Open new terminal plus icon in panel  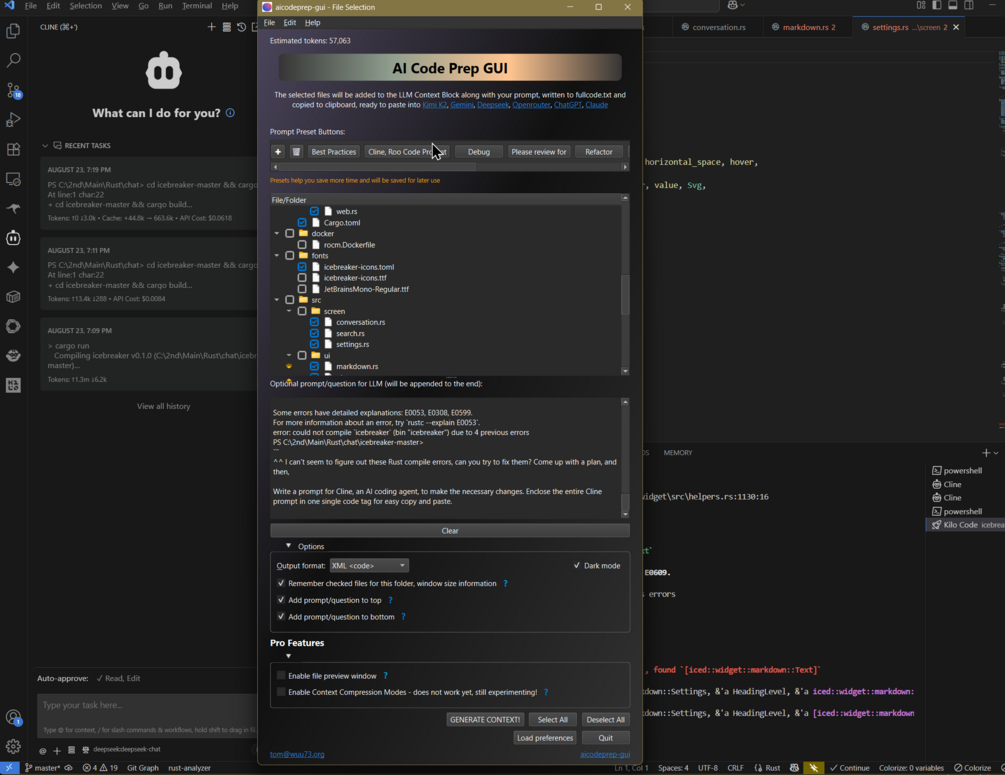coord(986,453)
